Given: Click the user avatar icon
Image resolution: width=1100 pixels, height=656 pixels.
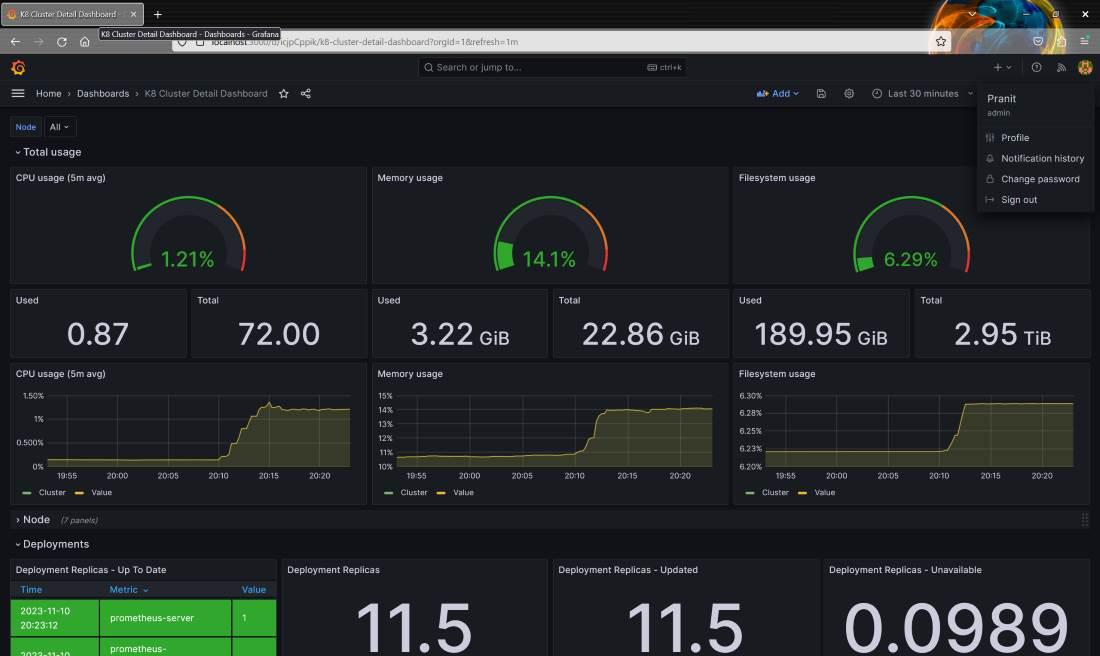Looking at the screenshot, I should point(1085,67).
